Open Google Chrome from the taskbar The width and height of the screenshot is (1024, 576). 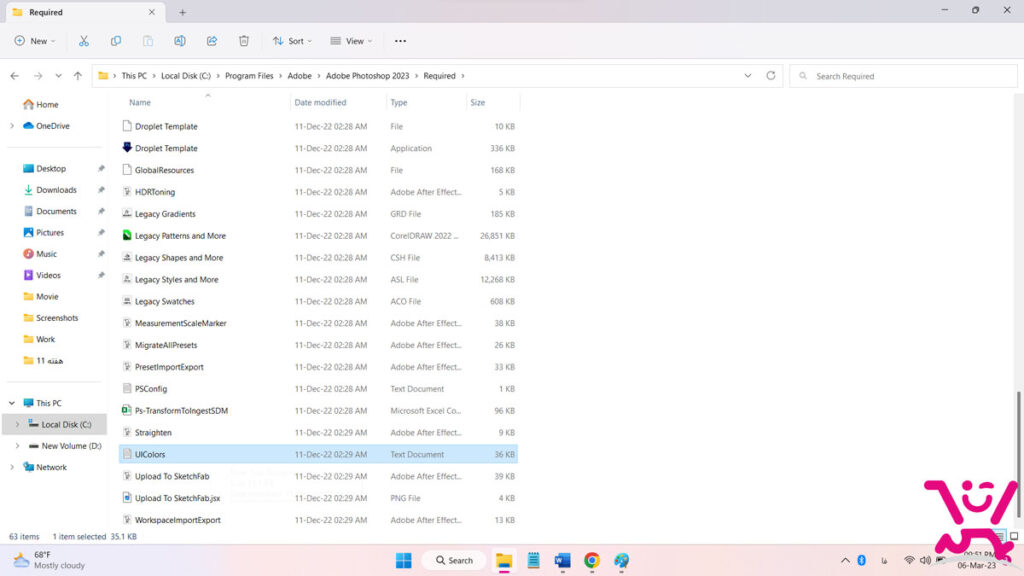pyautogui.click(x=592, y=560)
